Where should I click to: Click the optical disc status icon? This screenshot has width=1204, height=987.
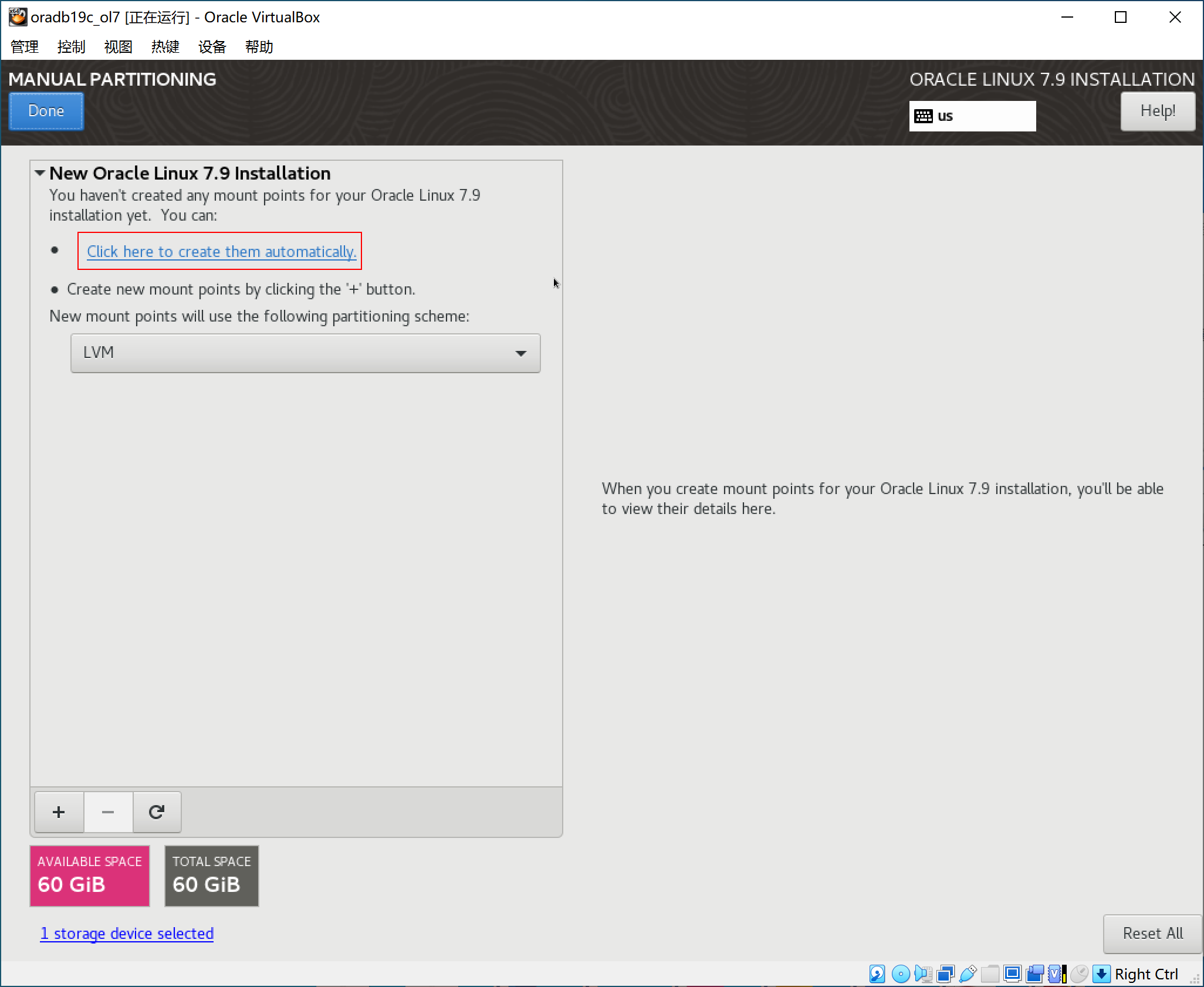tap(901, 974)
